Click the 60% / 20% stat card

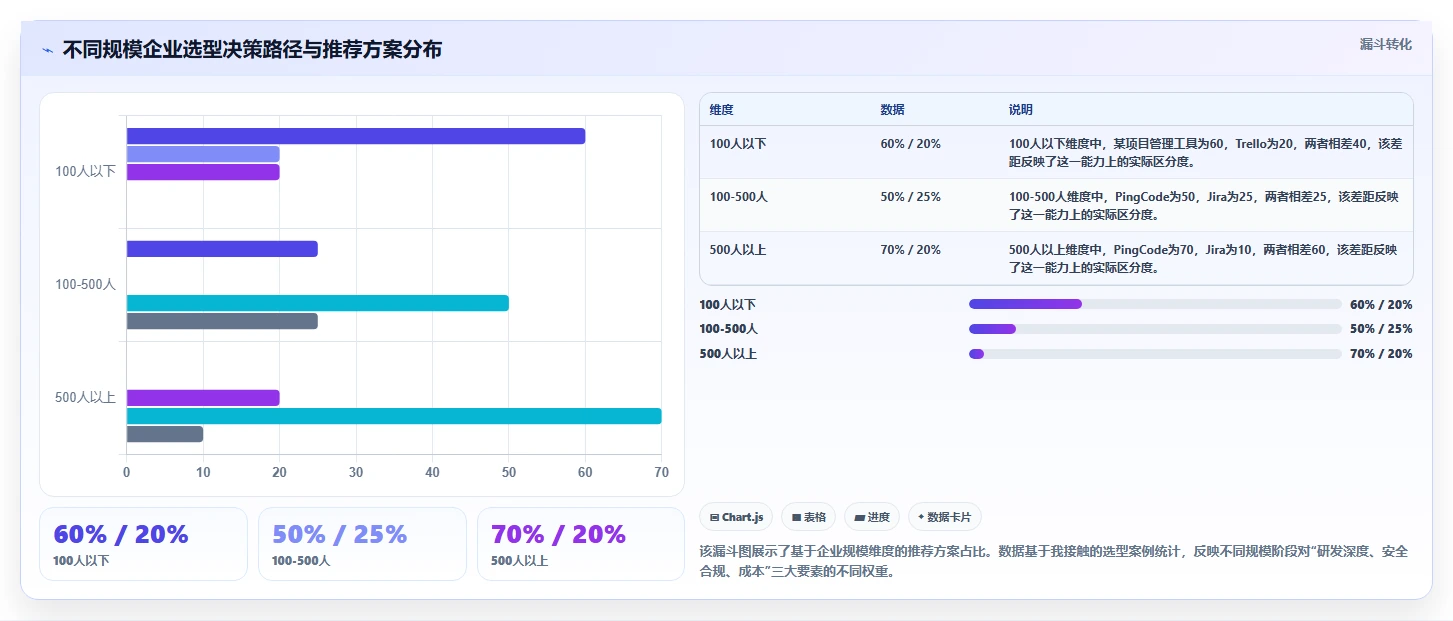point(143,544)
